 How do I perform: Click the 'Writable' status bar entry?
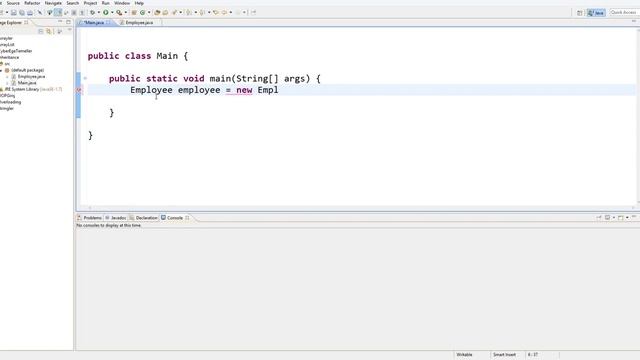tap(464, 355)
